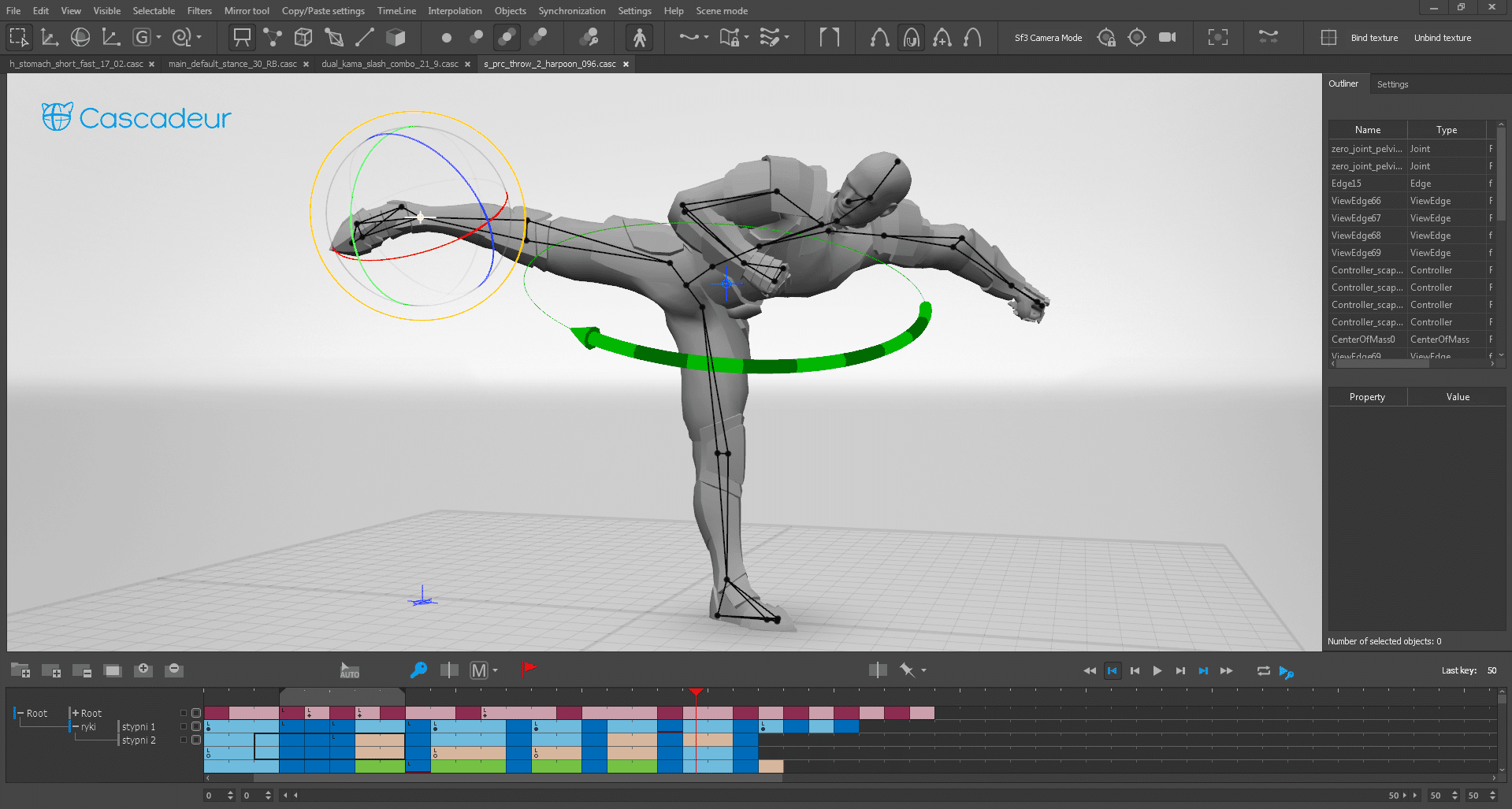The image size is (1512, 809).
Task: Click the Bind texture button
Action: click(1374, 38)
